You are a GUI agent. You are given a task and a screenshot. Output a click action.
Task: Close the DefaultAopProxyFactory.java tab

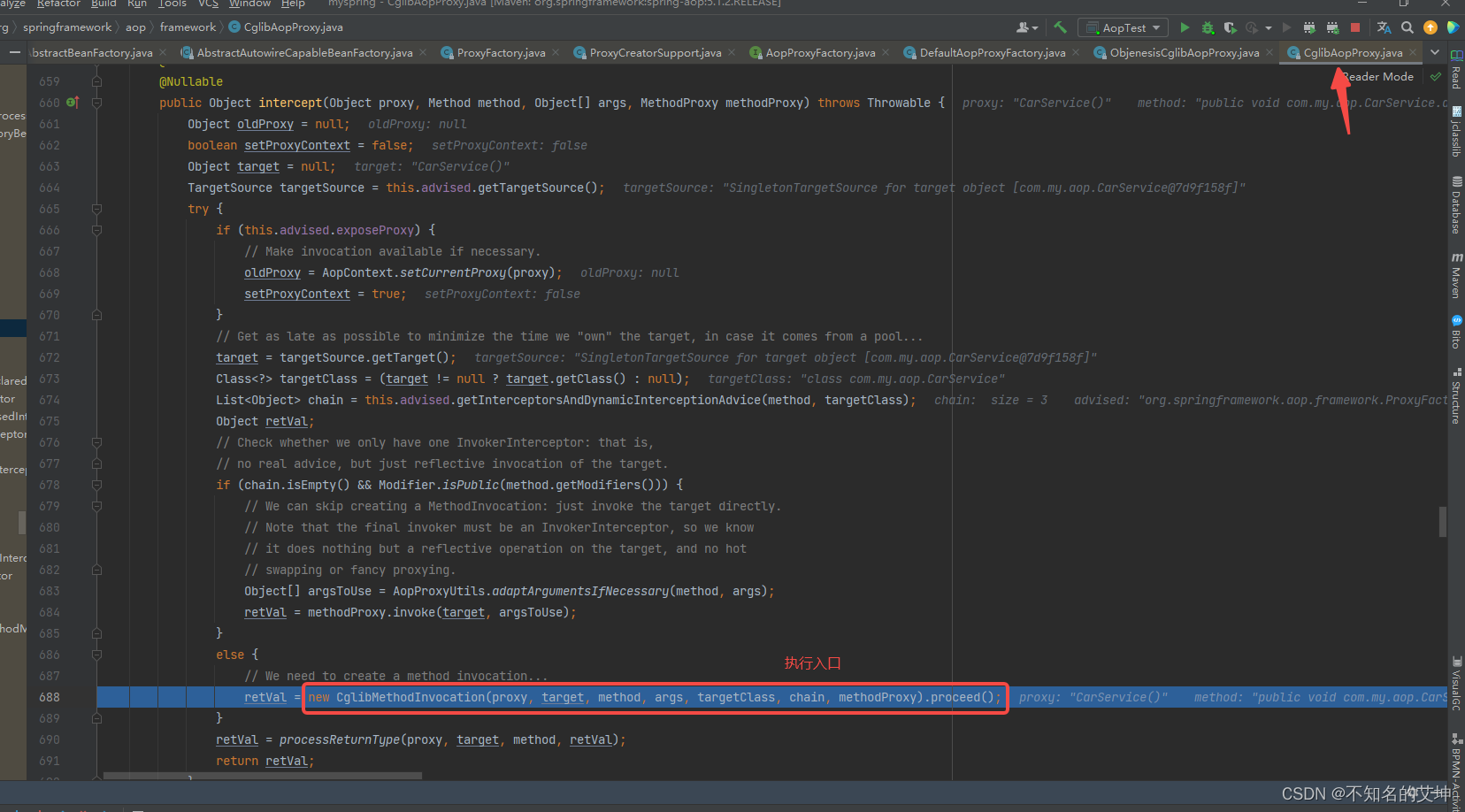(x=1076, y=53)
